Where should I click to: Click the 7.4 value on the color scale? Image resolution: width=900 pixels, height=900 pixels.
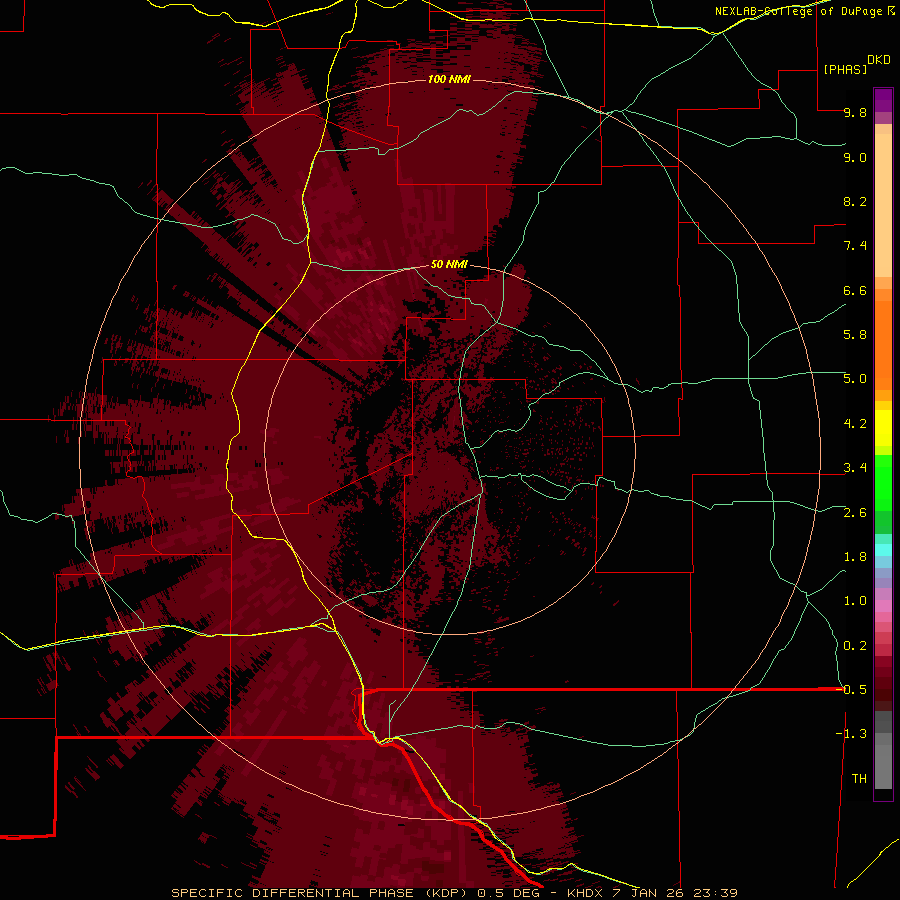tap(855, 246)
